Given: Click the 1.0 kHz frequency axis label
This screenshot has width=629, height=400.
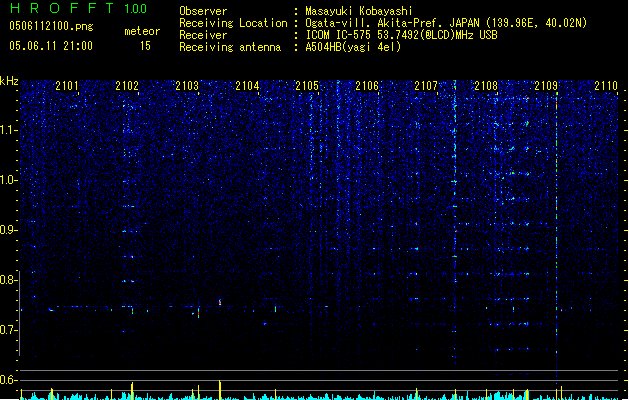Looking at the screenshot, I should (8, 180).
